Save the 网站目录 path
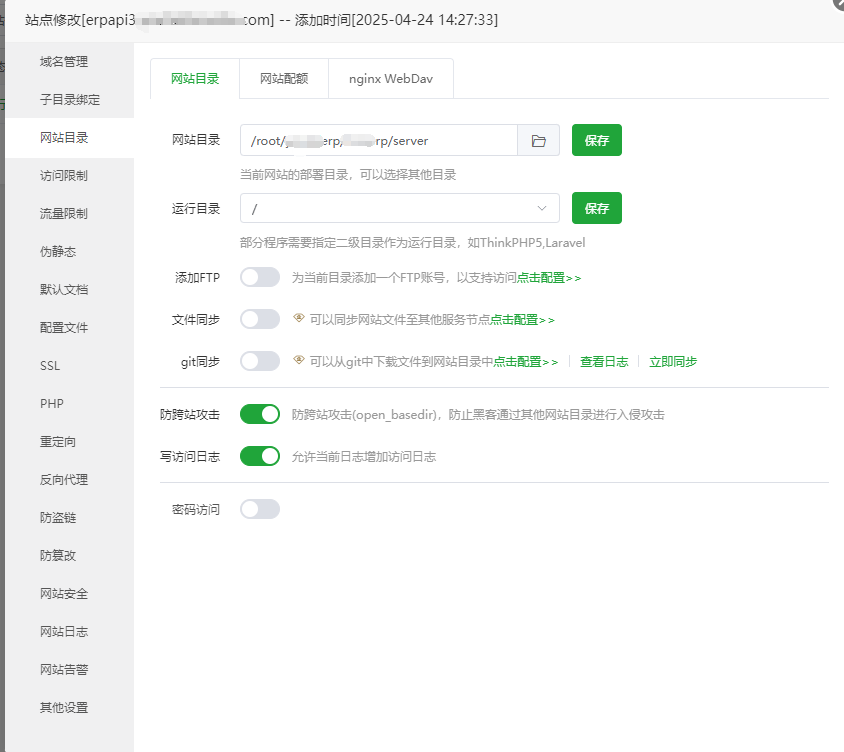 (x=596, y=140)
